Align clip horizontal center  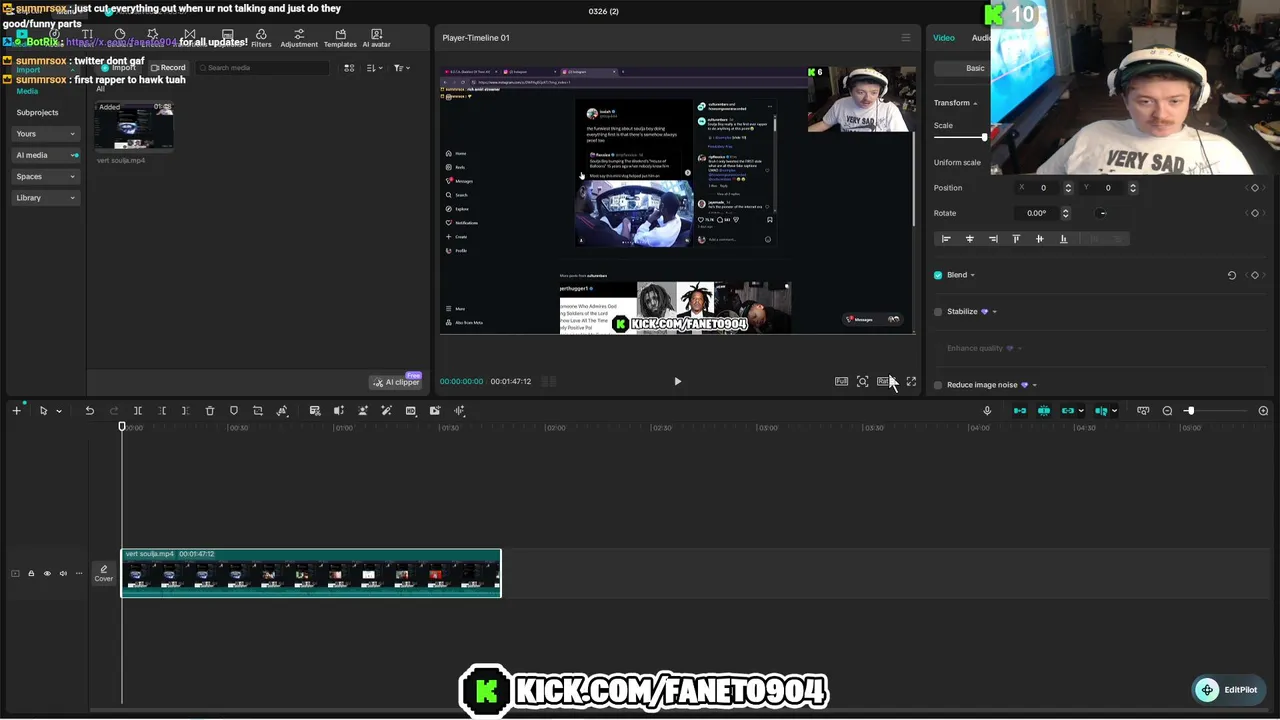click(x=969, y=239)
